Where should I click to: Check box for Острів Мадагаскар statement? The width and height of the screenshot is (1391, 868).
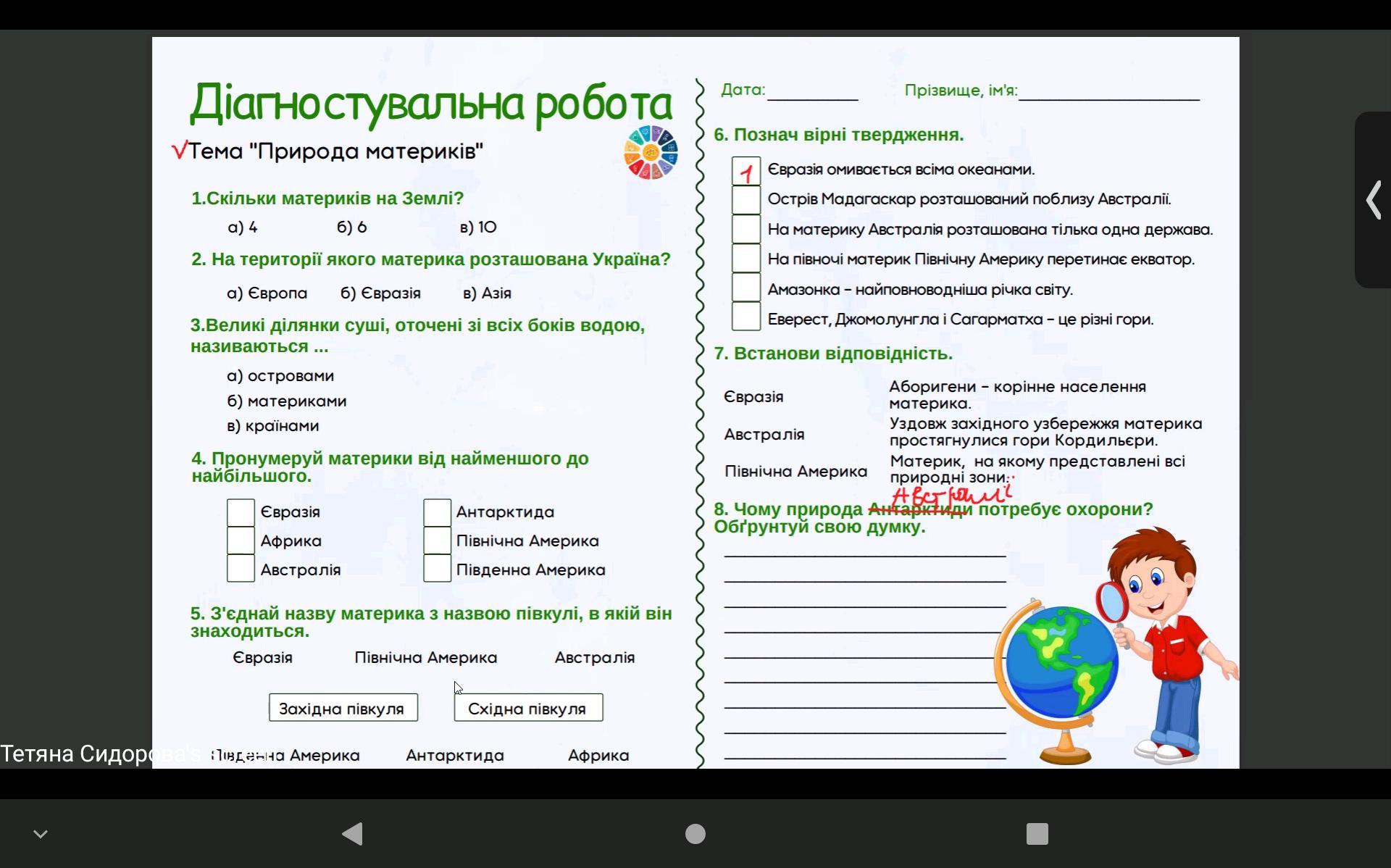pos(745,200)
